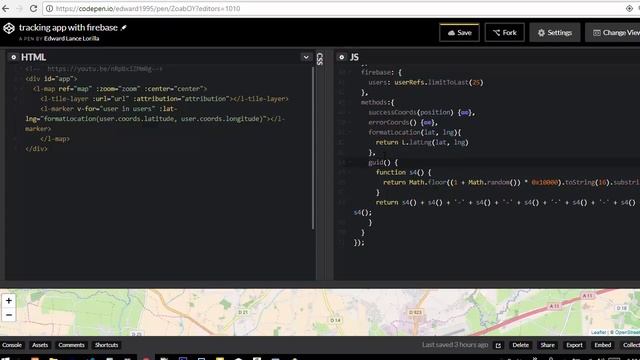The height and width of the screenshot is (360, 640).
Task: Open the HTML editor settings gear
Action: 13,57
